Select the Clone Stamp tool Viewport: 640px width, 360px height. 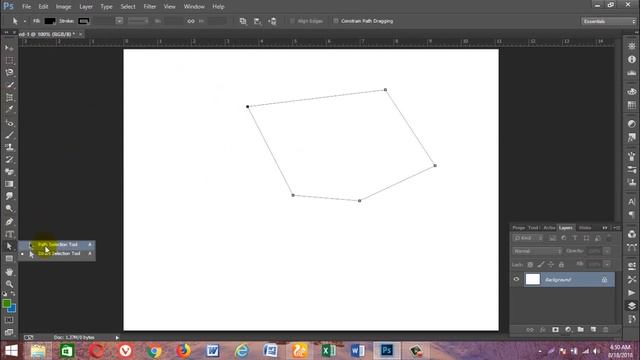click(9, 147)
